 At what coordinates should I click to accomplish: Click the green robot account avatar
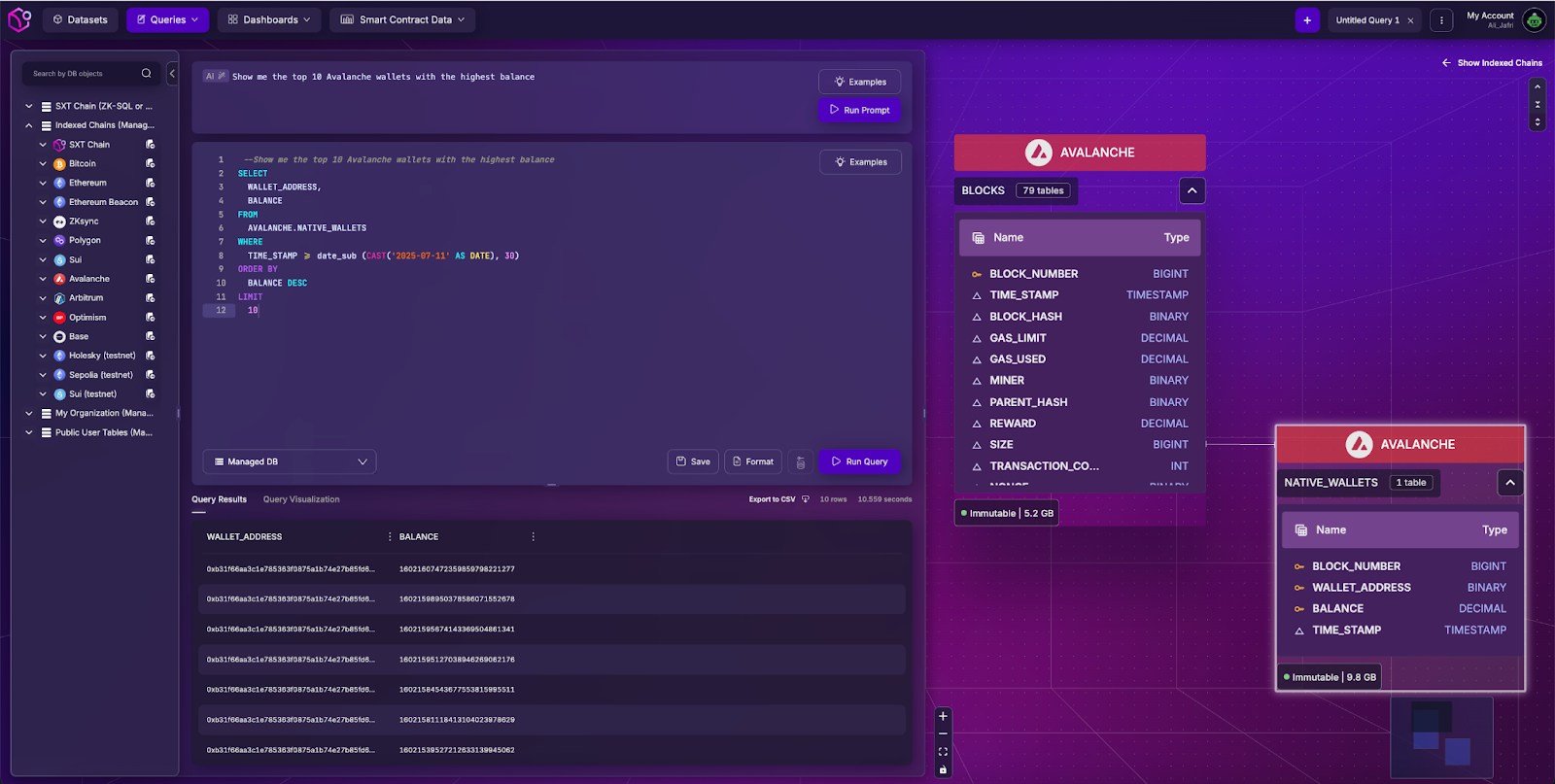tap(1534, 19)
